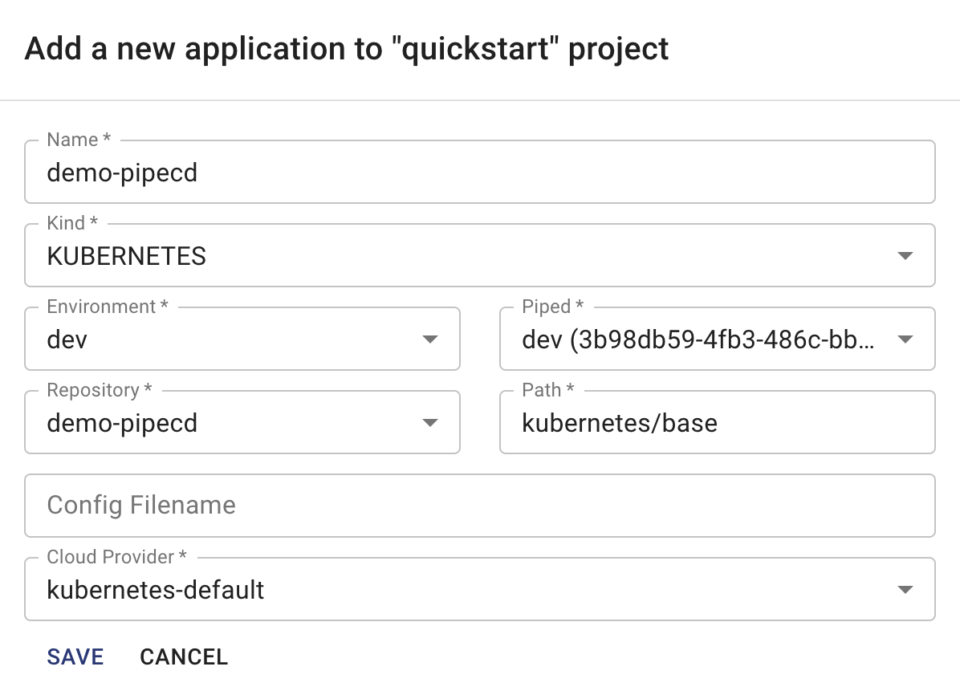Click into the Name input field

[300, 172]
